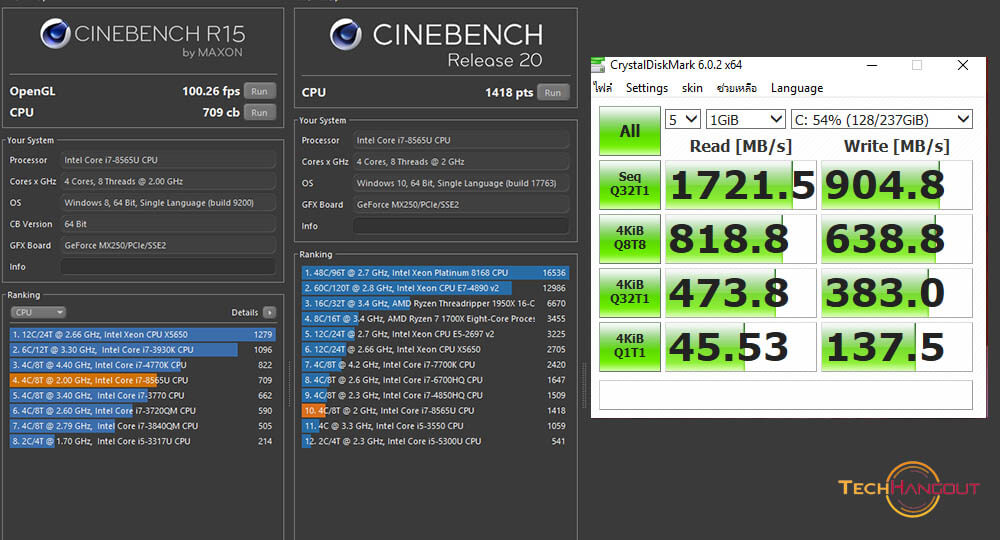Image resolution: width=1000 pixels, height=540 pixels.
Task: Start all benchmarks with CrystalDiskMark All button
Action: click(x=629, y=131)
